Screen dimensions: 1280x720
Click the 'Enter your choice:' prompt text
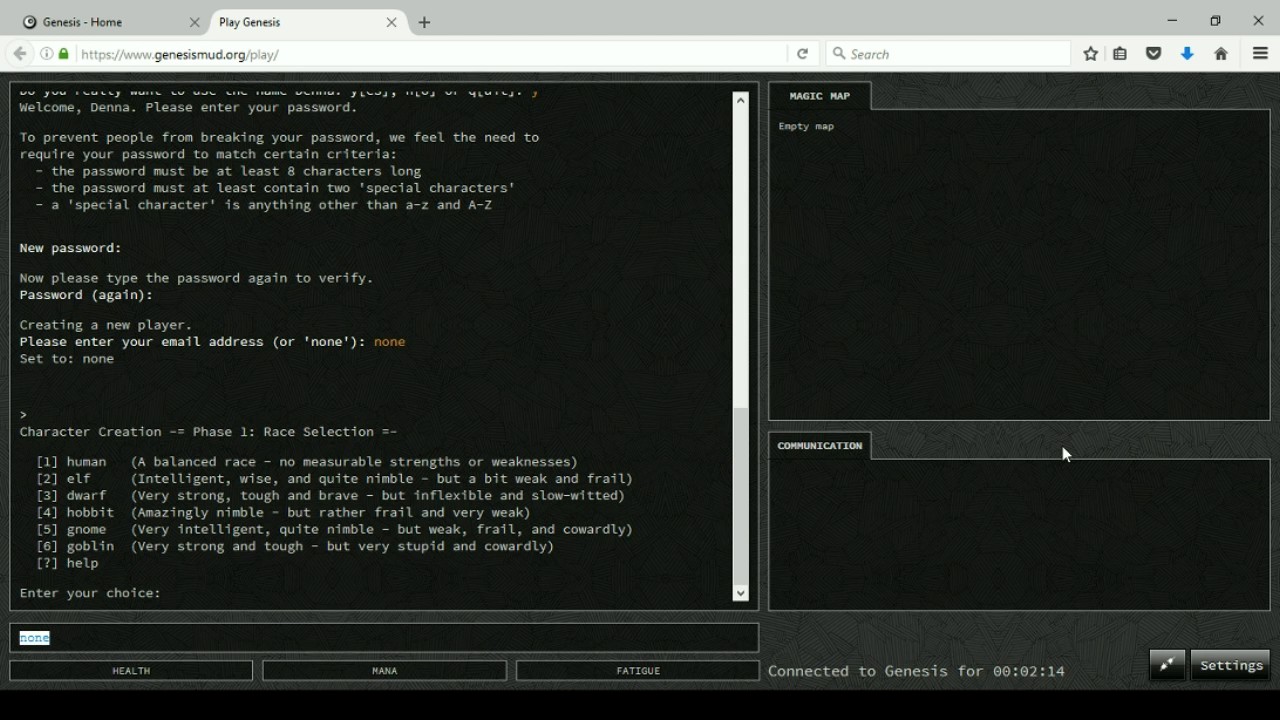click(x=90, y=594)
